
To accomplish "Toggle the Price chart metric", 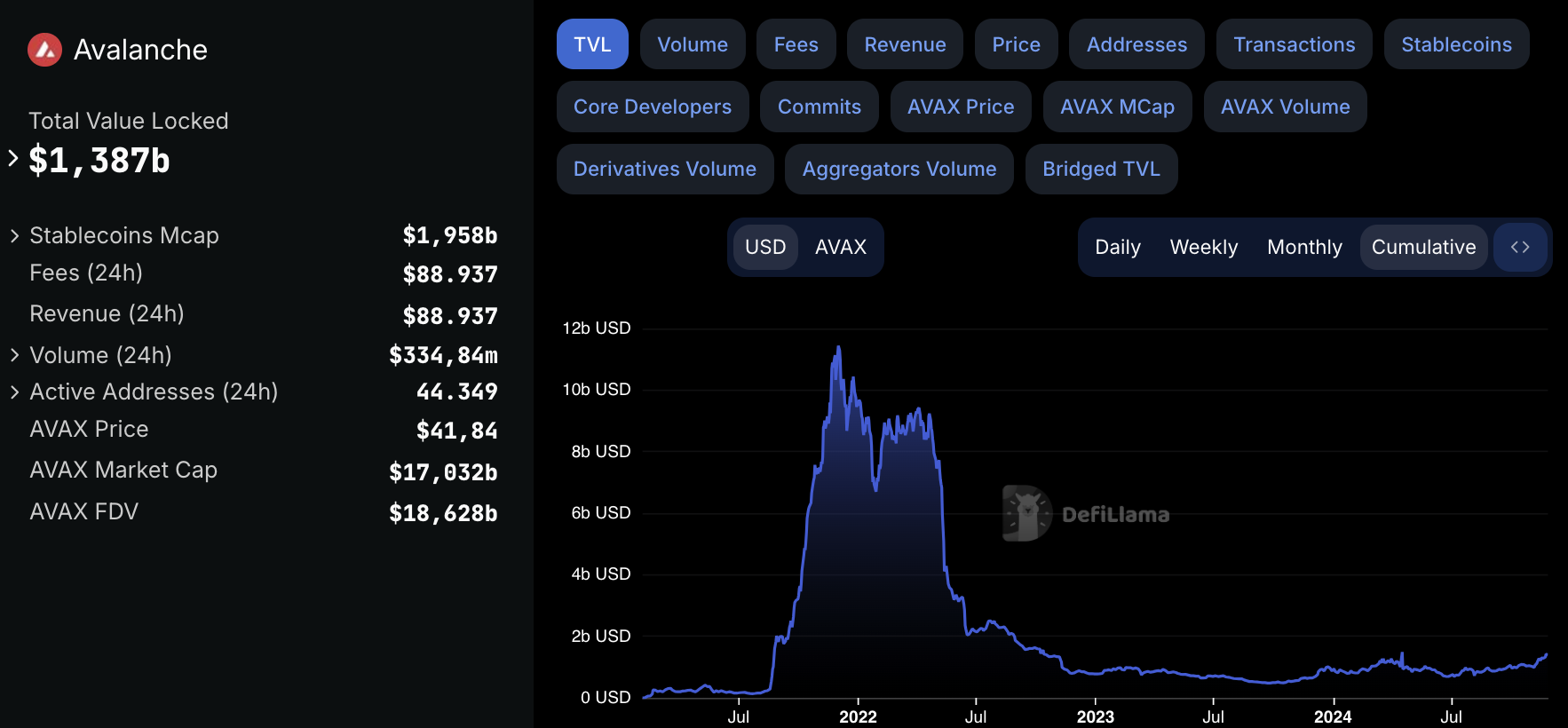I will pyautogui.click(x=1017, y=44).
